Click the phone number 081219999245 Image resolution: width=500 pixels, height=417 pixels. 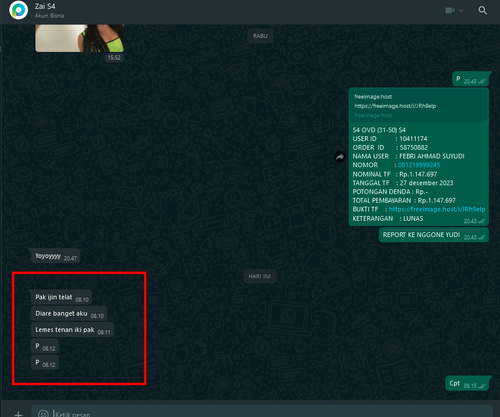[x=419, y=165]
